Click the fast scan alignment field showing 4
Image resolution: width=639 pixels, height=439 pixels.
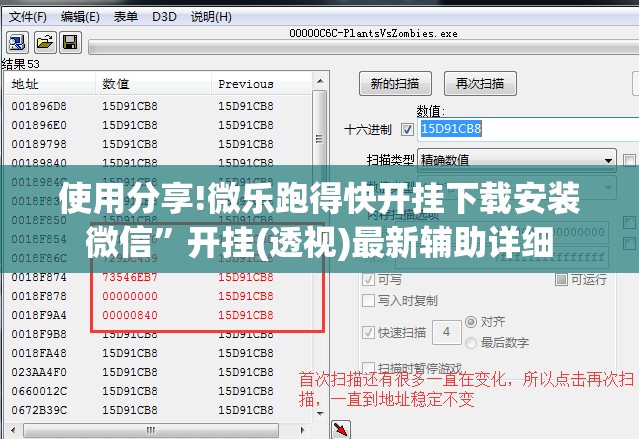point(446,332)
